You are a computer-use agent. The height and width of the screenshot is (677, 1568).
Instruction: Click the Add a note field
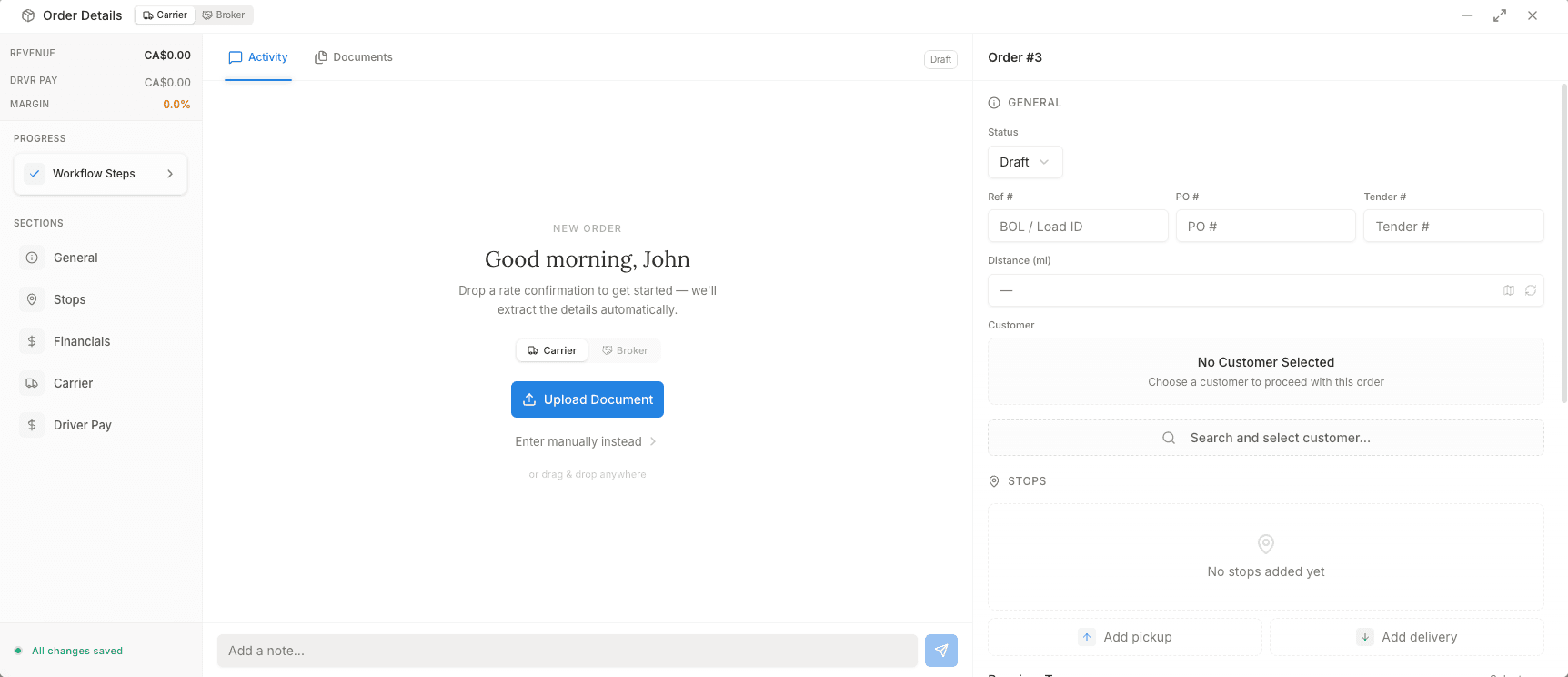(x=567, y=651)
